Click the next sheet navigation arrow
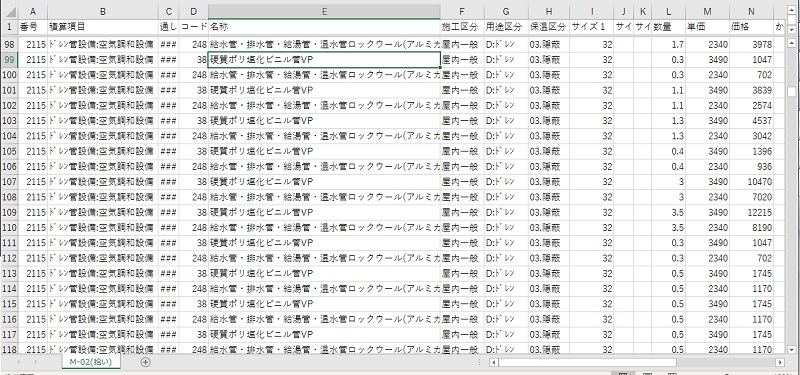Viewport: 800px width, 375px height. coord(36,362)
